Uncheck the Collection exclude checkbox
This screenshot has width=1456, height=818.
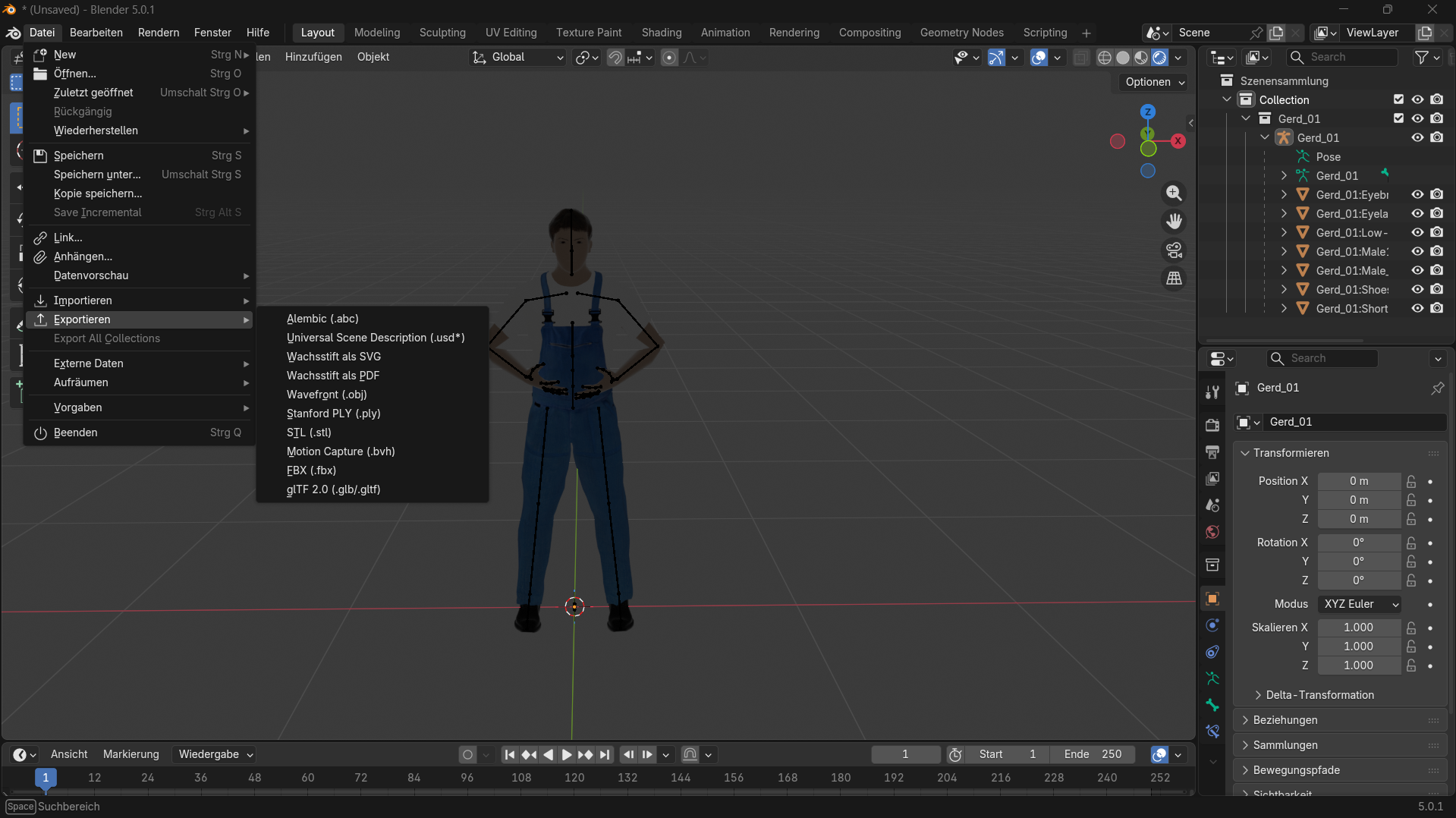pos(1398,99)
